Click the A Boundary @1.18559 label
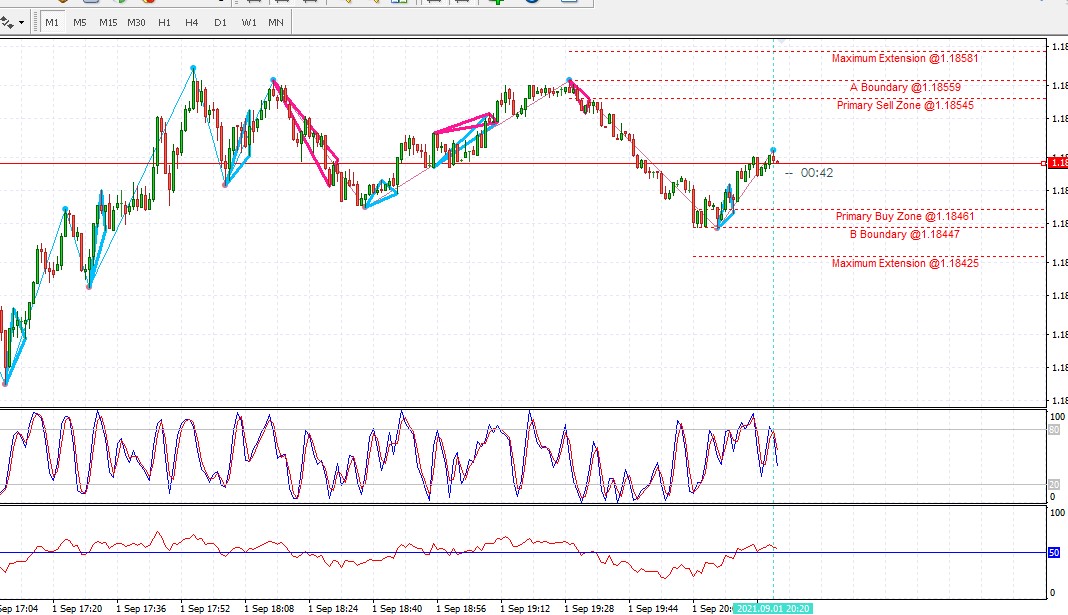Image resolution: width=1068 pixels, height=615 pixels. 904,87
